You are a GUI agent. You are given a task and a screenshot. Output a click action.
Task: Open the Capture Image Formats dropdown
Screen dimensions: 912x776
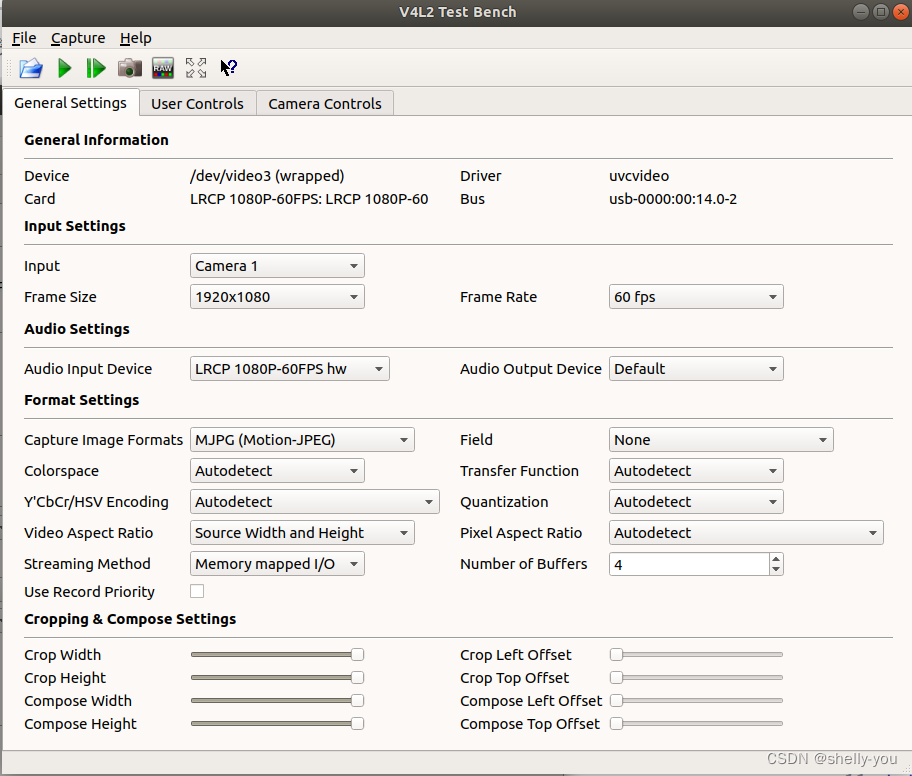click(302, 440)
